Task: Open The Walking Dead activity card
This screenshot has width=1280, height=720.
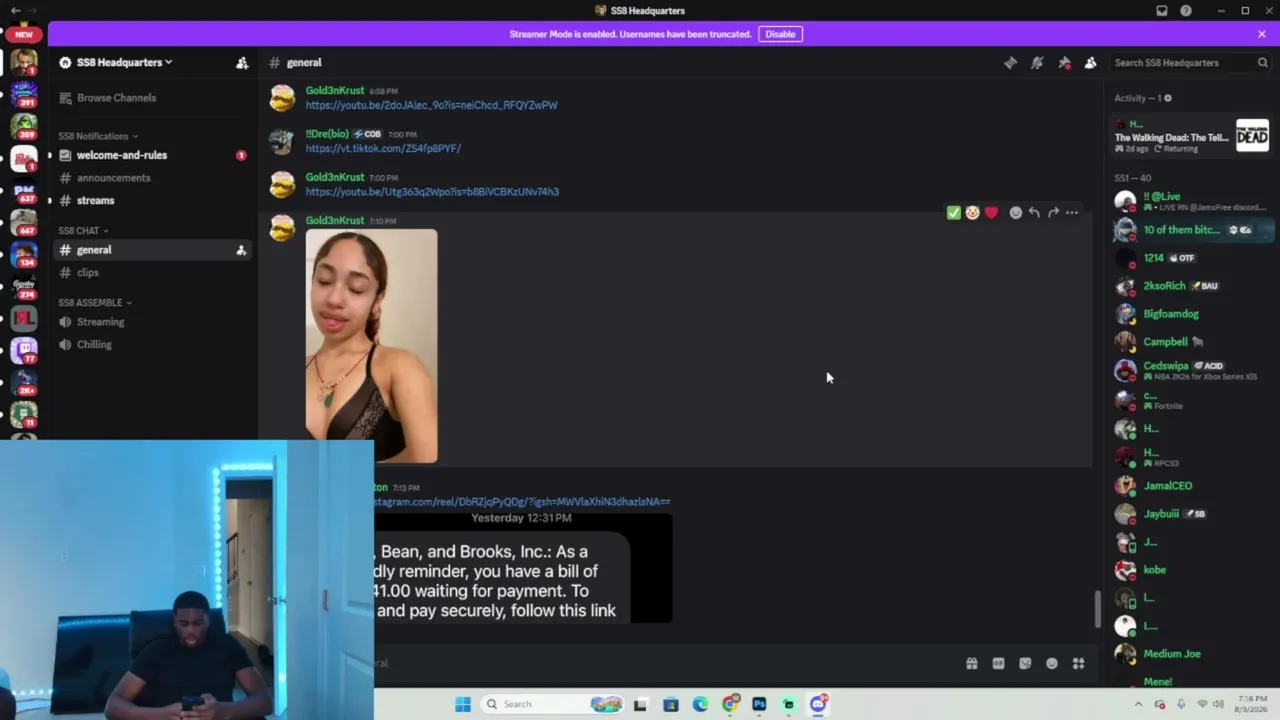Action: click(x=1192, y=136)
